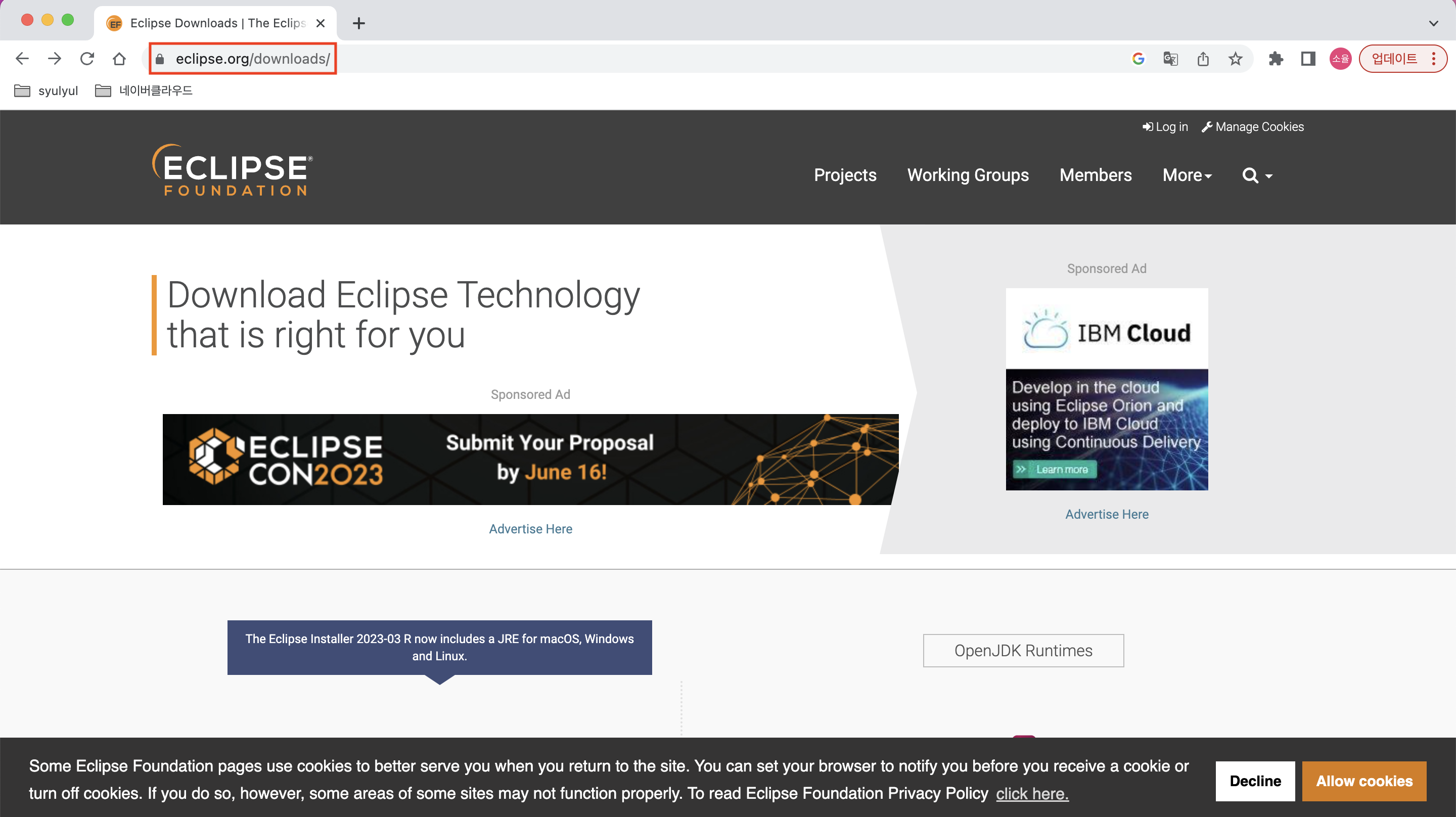Open the Projects menu item
The width and height of the screenshot is (1456, 817).
844,175
